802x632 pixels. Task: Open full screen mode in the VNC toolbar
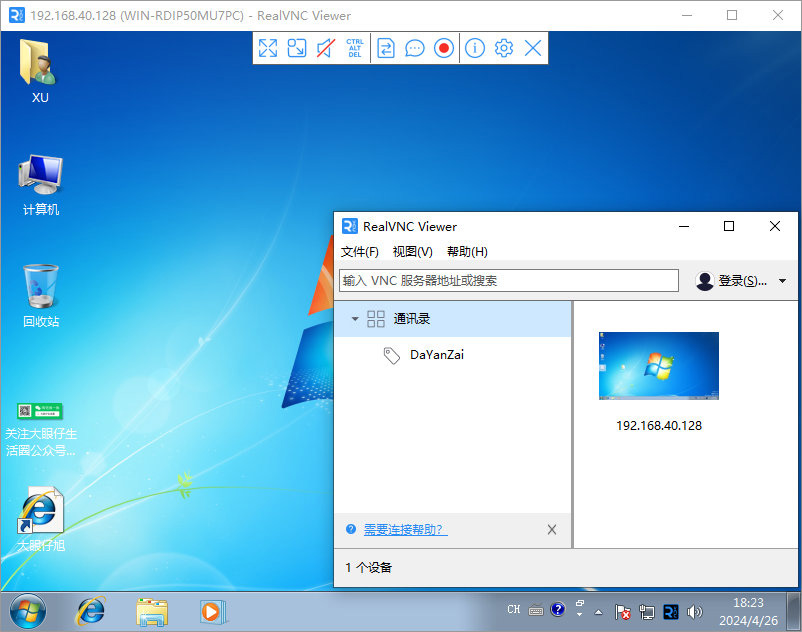pyautogui.click(x=268, y=48)
